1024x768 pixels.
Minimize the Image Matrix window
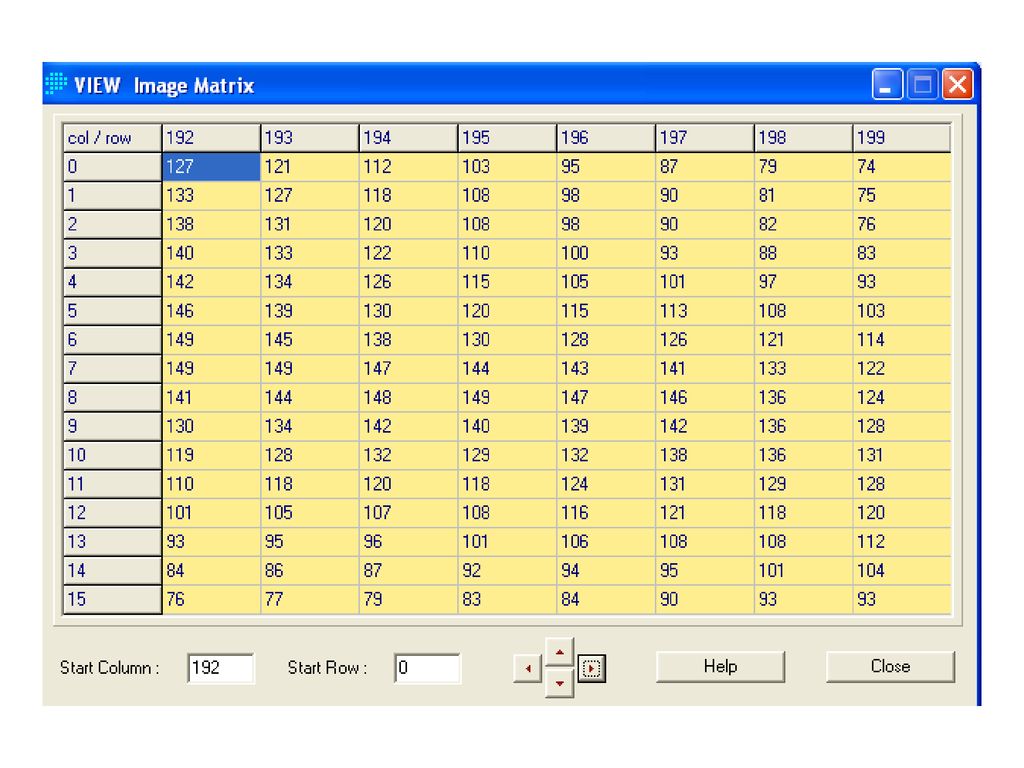coord(887,84)
